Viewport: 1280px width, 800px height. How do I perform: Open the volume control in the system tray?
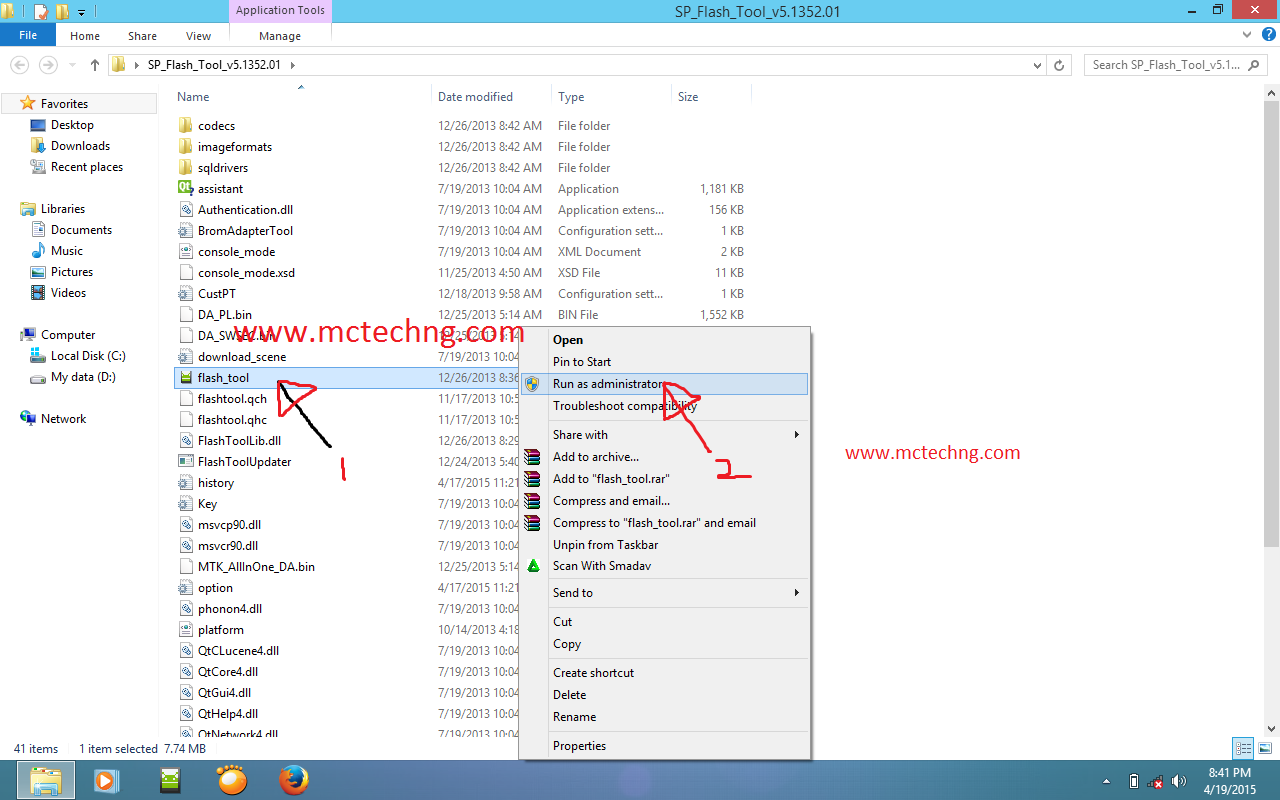(x=1178, y=780)
